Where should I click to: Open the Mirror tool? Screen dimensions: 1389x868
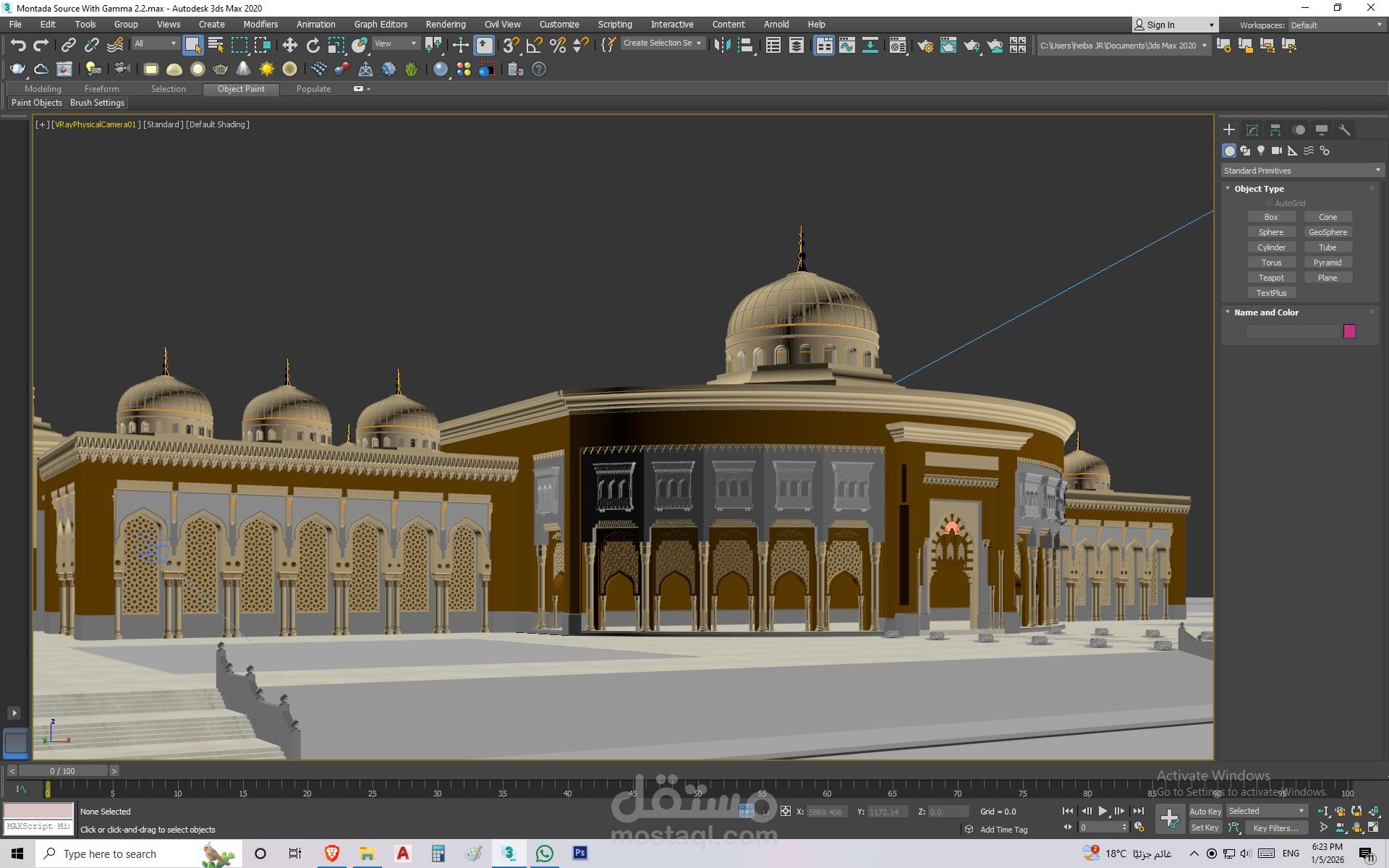pos(722,46)
